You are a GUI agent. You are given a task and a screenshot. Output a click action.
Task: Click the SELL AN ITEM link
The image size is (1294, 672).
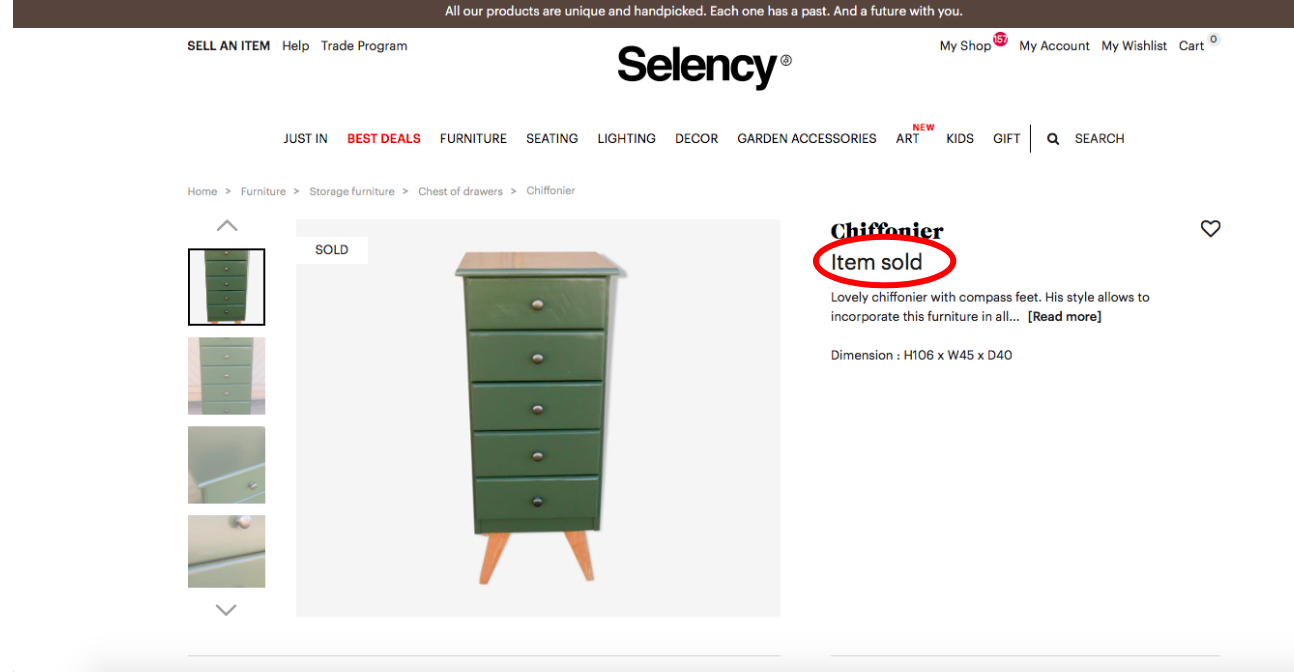[228, 46]
